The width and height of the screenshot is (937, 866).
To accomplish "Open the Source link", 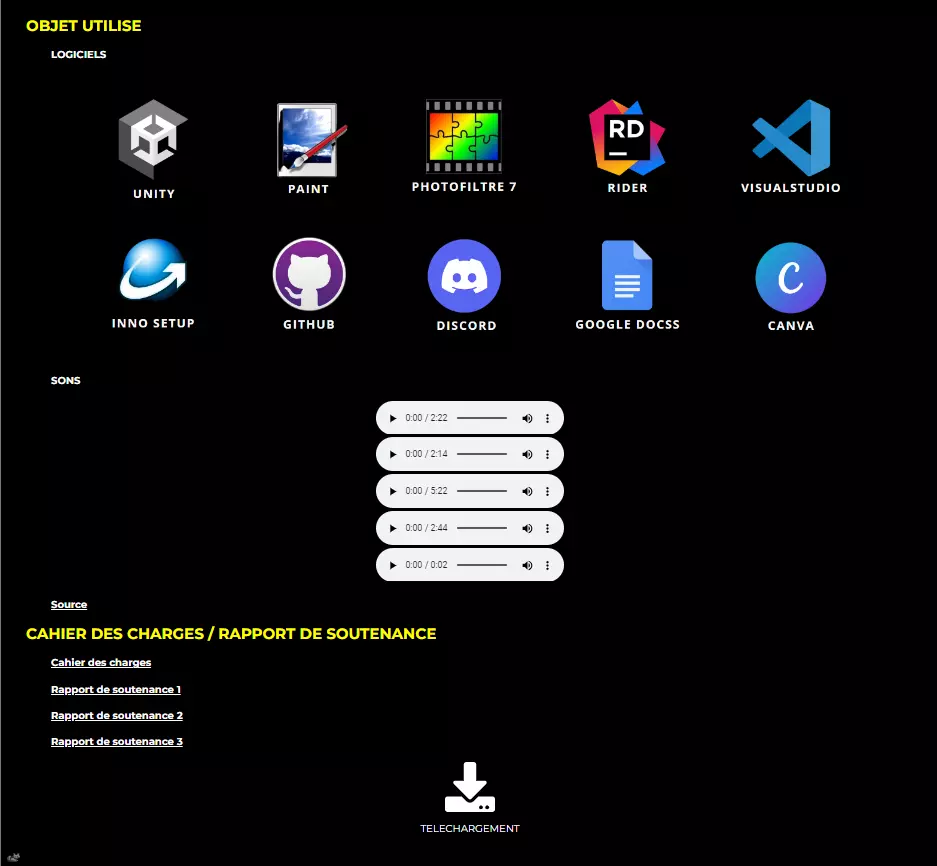I will (69, 604).
